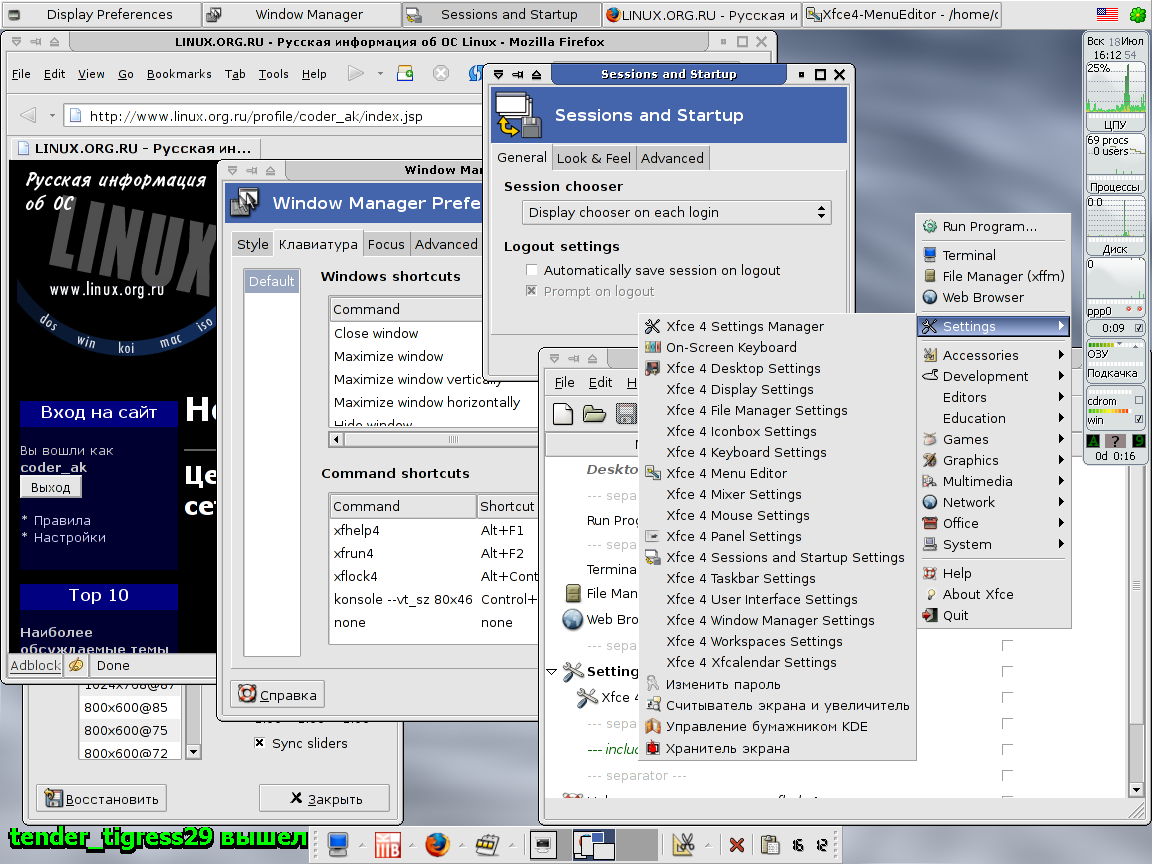Click the Open folder icon in Menu Editor toolbar
Screen dimensions: 1152x864
click(x=594, y=414)
